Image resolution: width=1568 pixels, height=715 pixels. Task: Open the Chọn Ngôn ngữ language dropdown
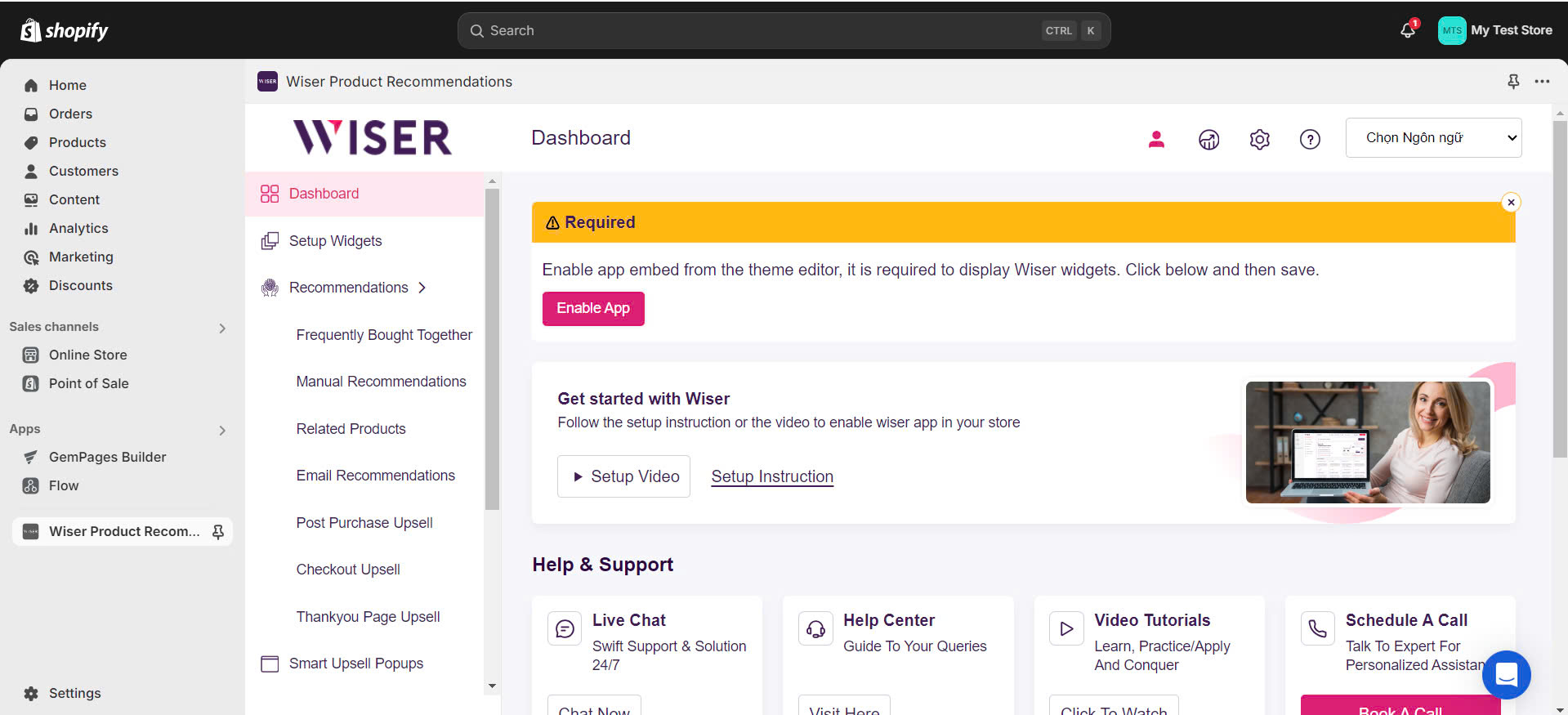pyautogui.click(x=1433, y=138)
